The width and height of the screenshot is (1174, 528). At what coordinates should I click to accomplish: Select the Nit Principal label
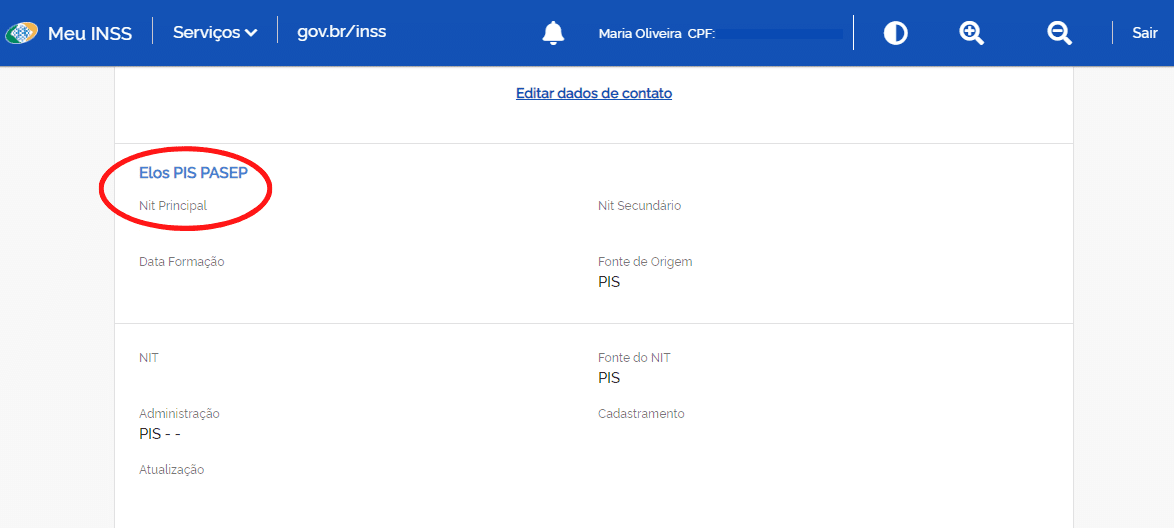pos(173,205)
